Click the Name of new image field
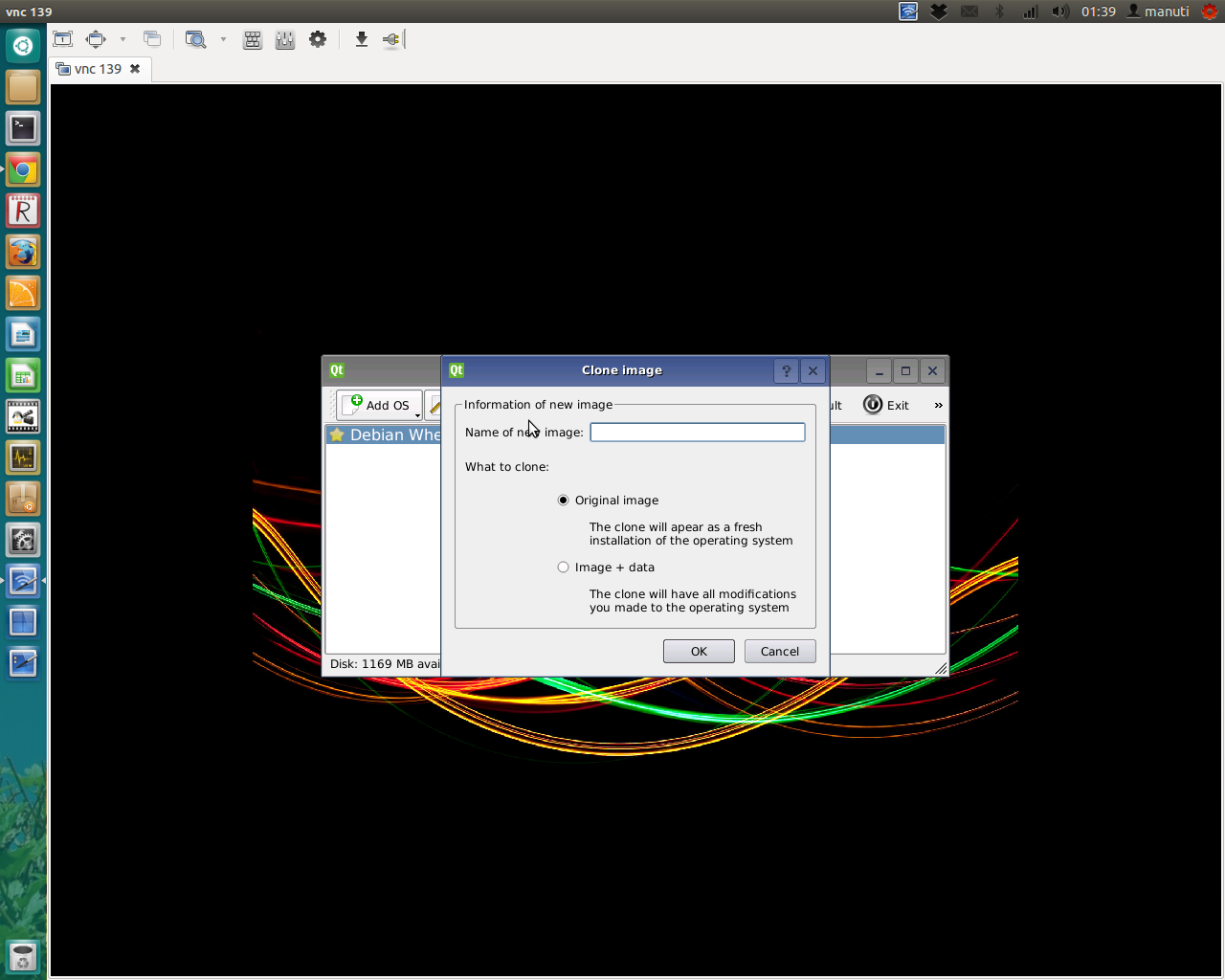Screen dimensions: 1225x980 (x=697, y=433)
